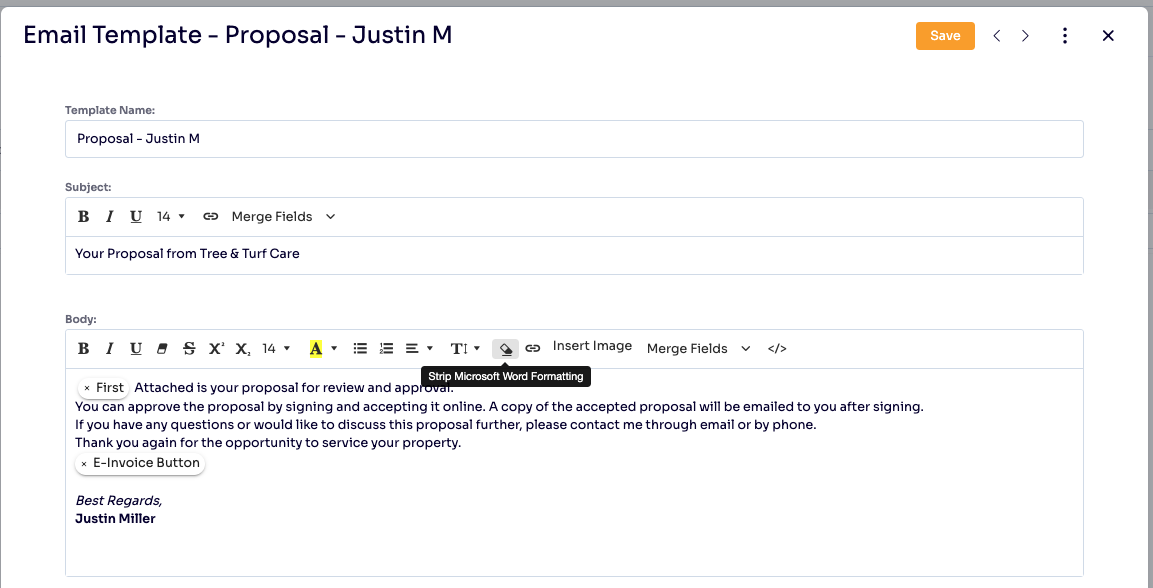Insert a hyperlink in the subject line

209,216
